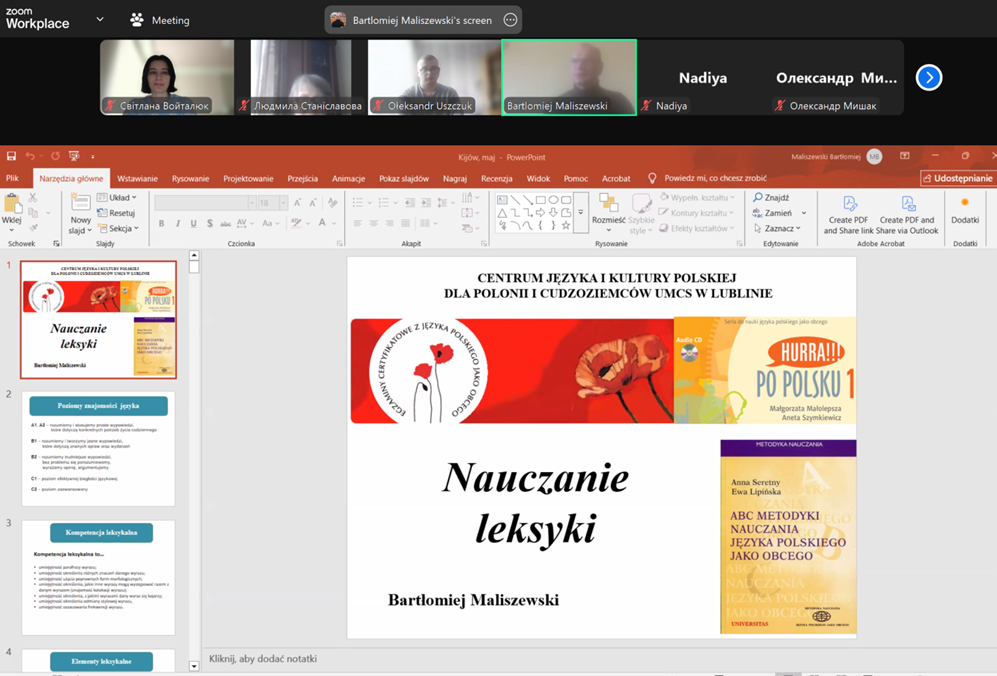Expand the shapes gallery more arrow
The height and width of the screenshot is (676, 997).
click(x=581, y=212)
